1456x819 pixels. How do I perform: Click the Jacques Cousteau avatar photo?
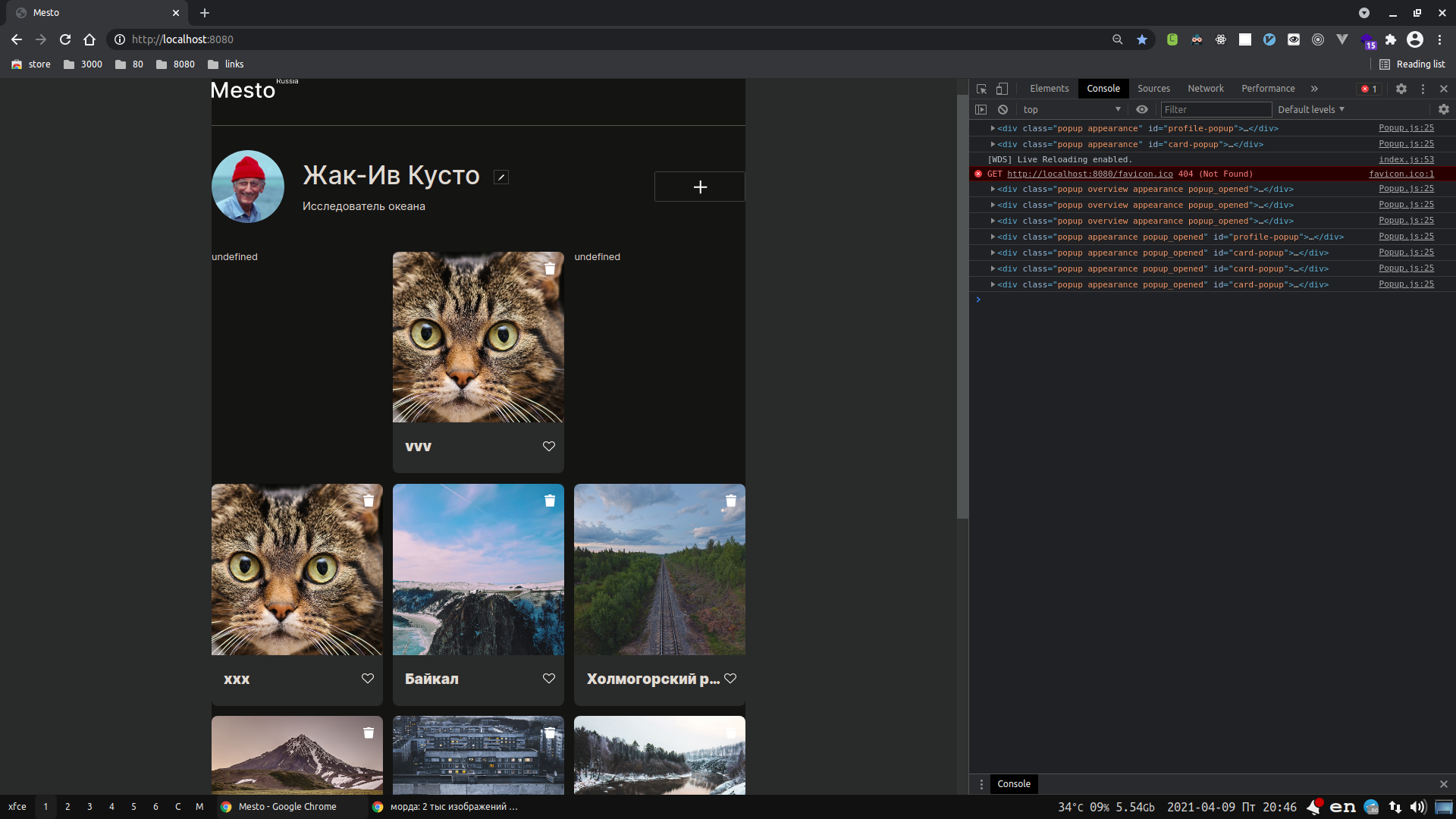[x=248, y=187]
